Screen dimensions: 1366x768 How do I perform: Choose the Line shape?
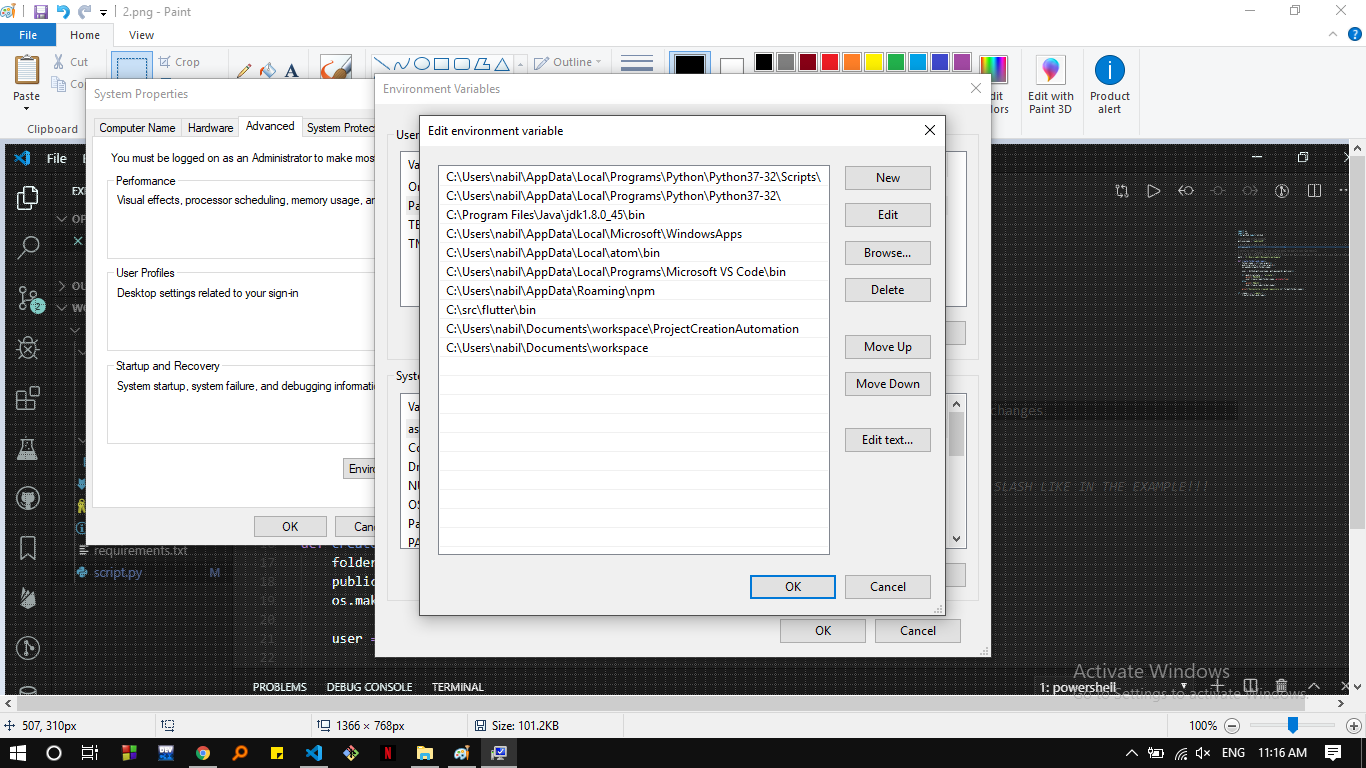tap(383, 63)
